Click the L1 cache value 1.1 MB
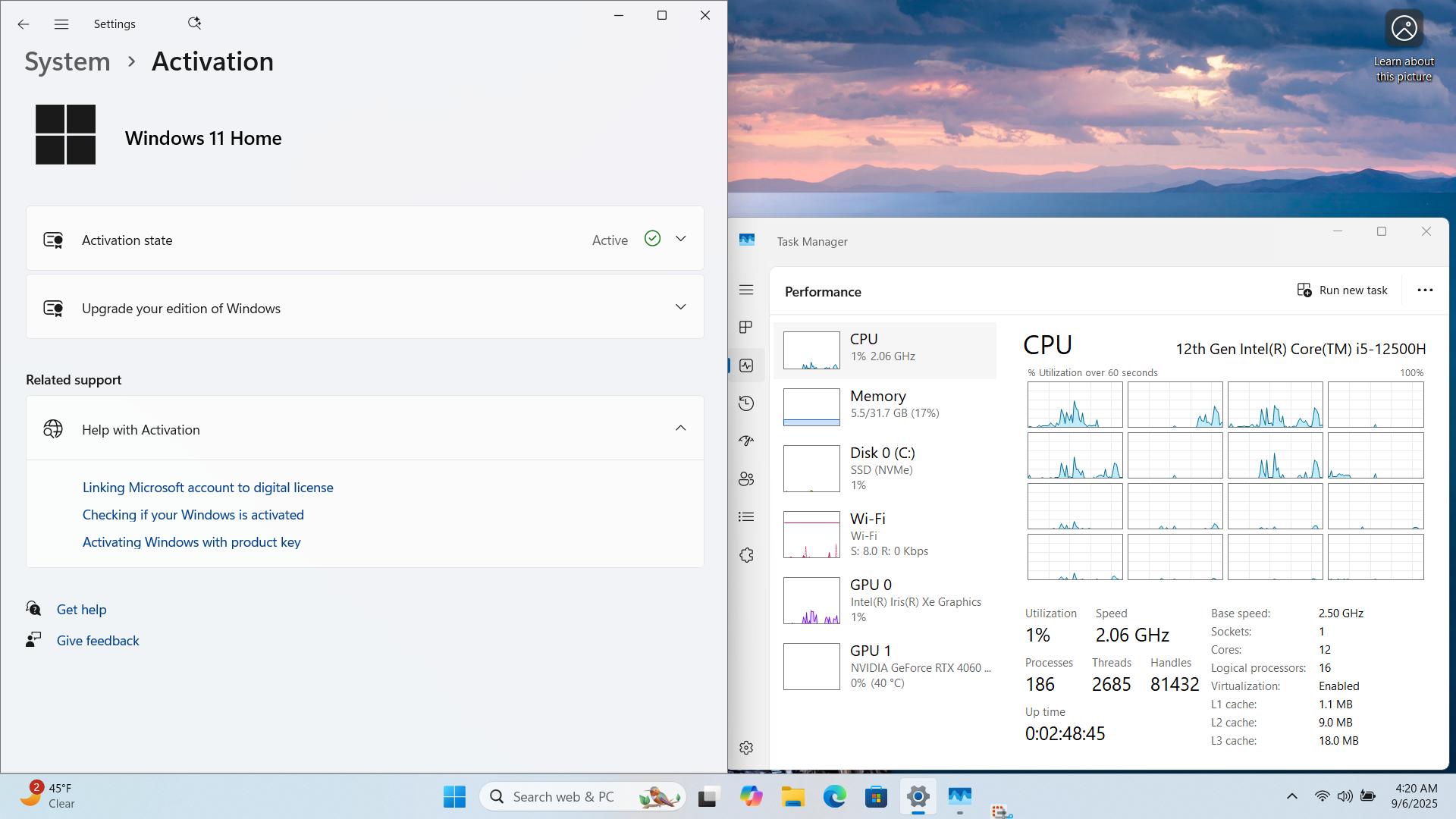Image resolution: width=1456 pixels, height=819 pixels. (x=1335, y=704)
